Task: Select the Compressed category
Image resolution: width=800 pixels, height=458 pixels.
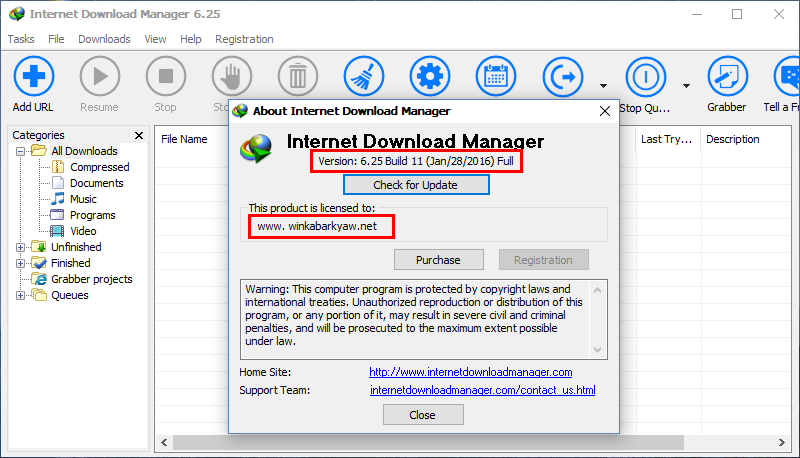Action: click(99, 167)
